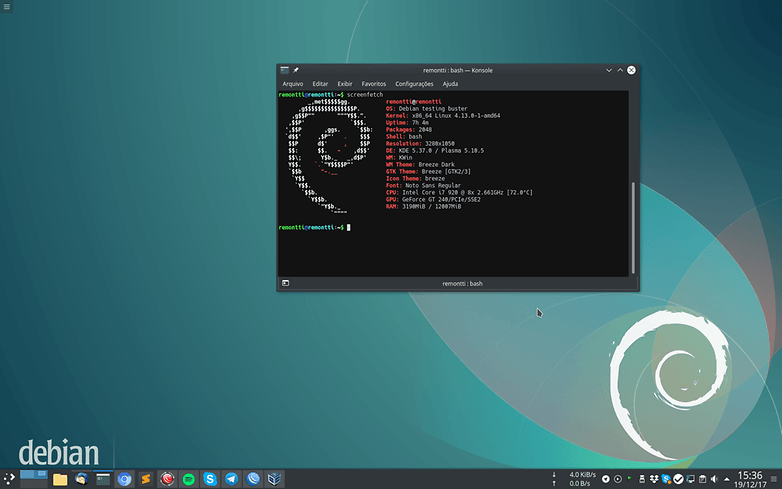Switch desktops using the pager widget
782x489 pixels.
click(x=34, y=479)
